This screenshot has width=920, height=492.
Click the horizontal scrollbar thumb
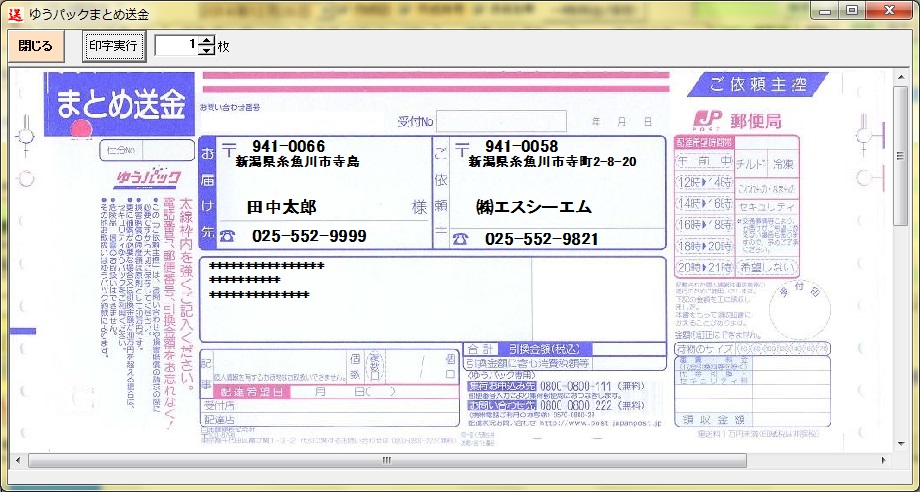(387, 460)
